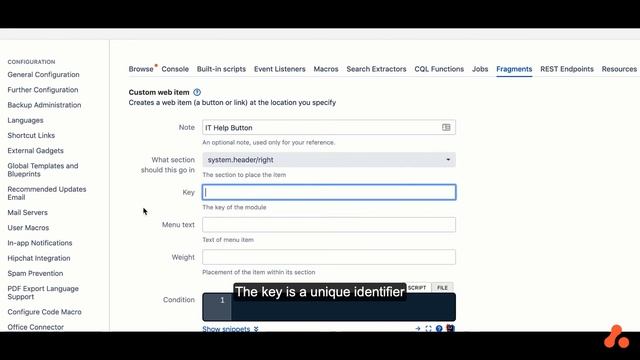Go to Mail Servers
Image resolution: width=640 pixels, height=360 pixels.
tap(27, 213)
